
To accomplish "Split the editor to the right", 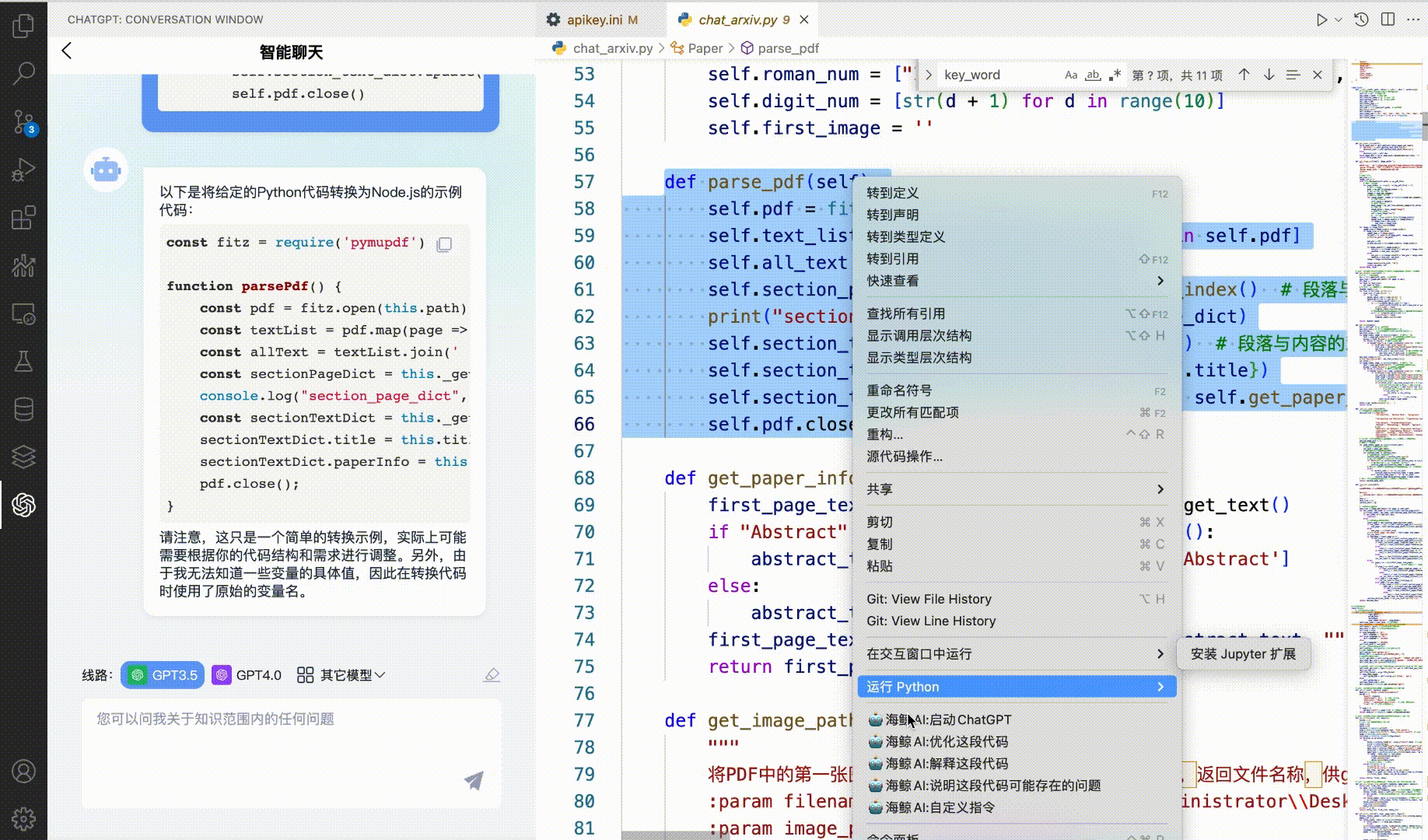I will tap(1388, 19).
